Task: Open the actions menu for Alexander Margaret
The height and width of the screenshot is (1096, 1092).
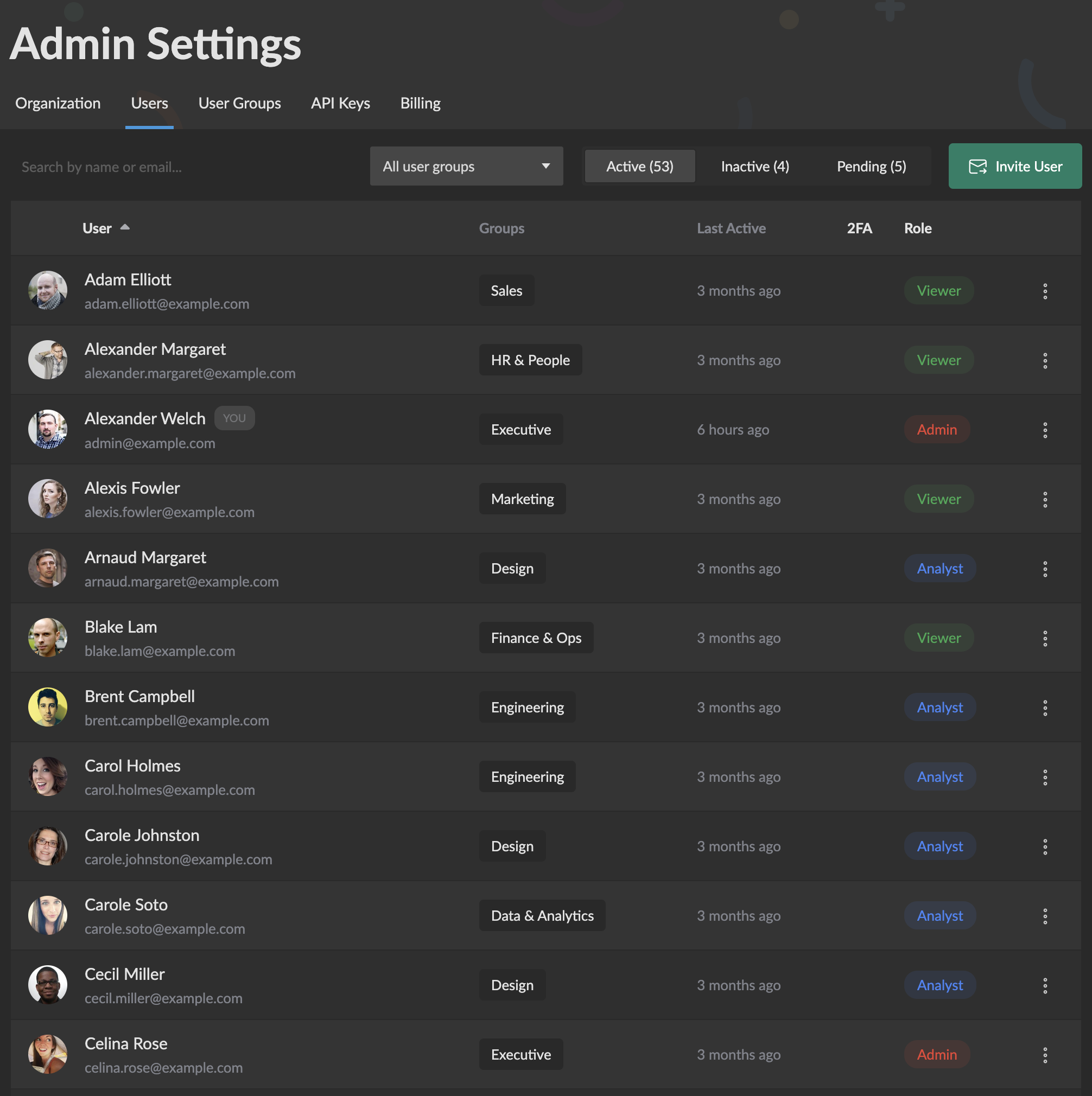Action: (x=1045, y=360)
